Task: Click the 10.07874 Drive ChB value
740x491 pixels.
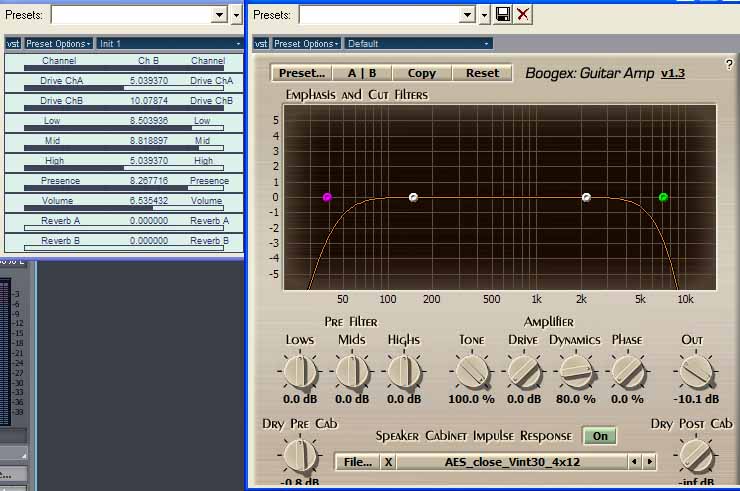Action: [x=149, y=101]
